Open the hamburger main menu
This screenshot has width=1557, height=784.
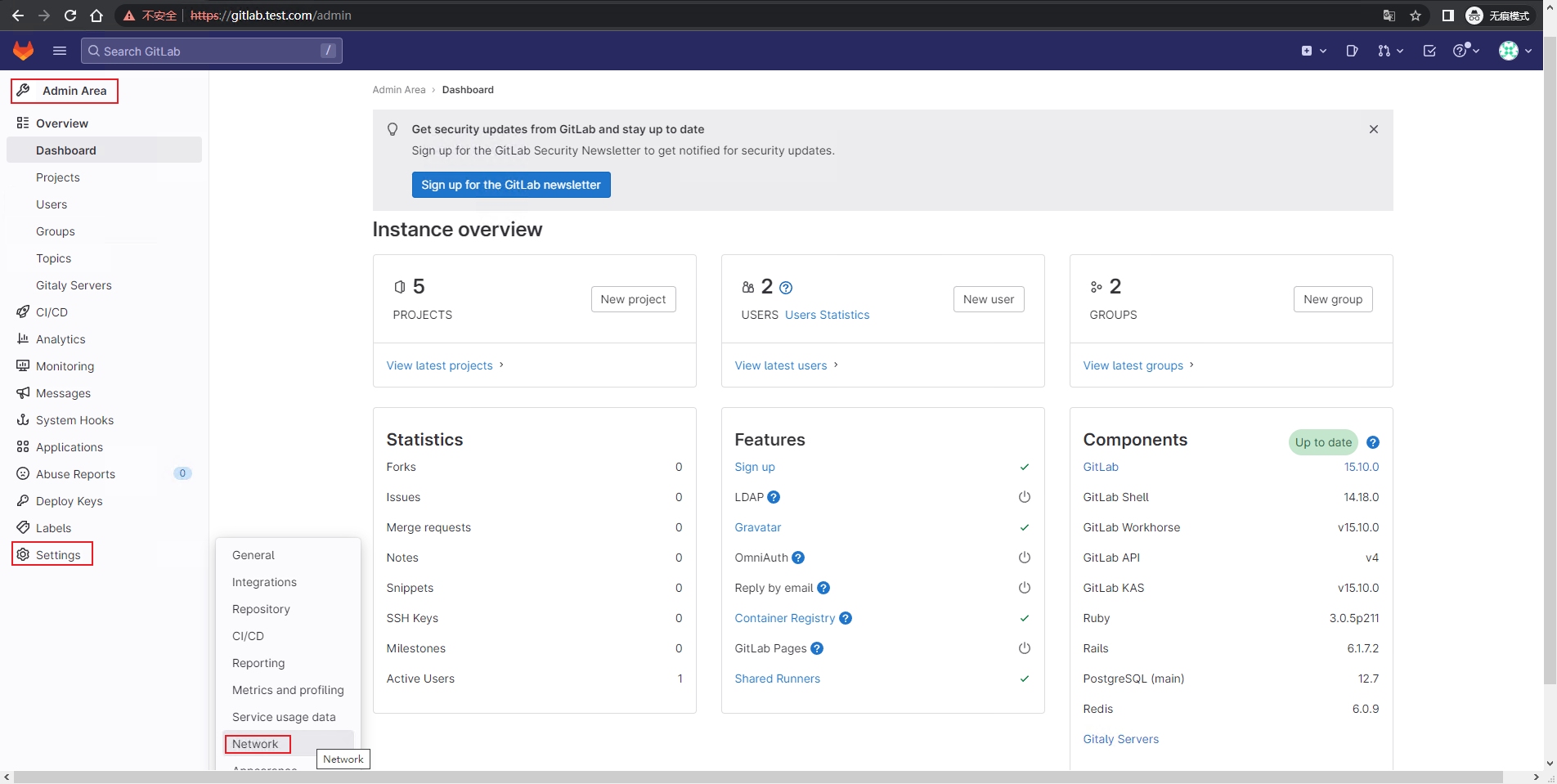click(x=60, y=51)
